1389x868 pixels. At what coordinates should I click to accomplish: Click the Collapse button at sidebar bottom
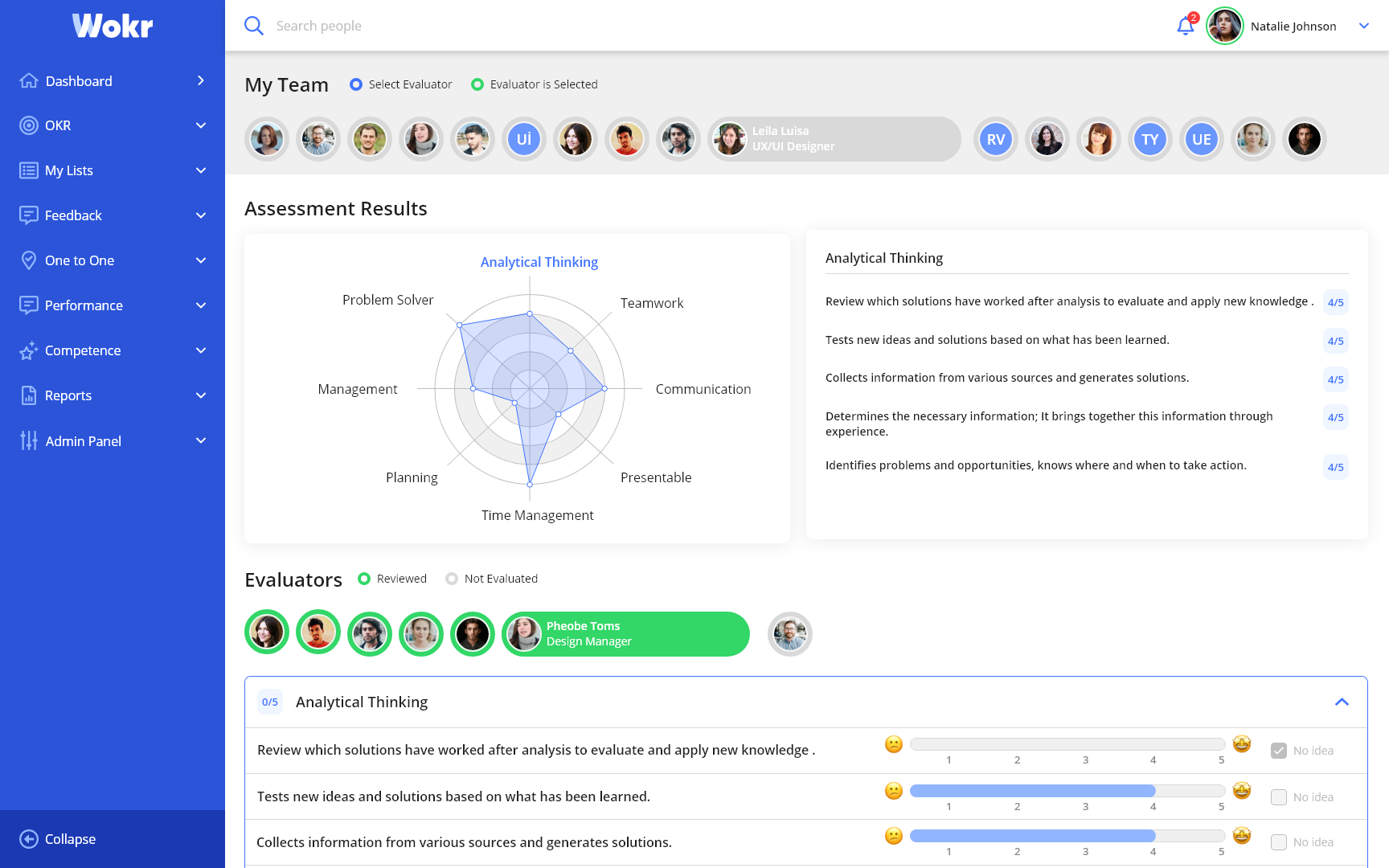click(56, 839)
